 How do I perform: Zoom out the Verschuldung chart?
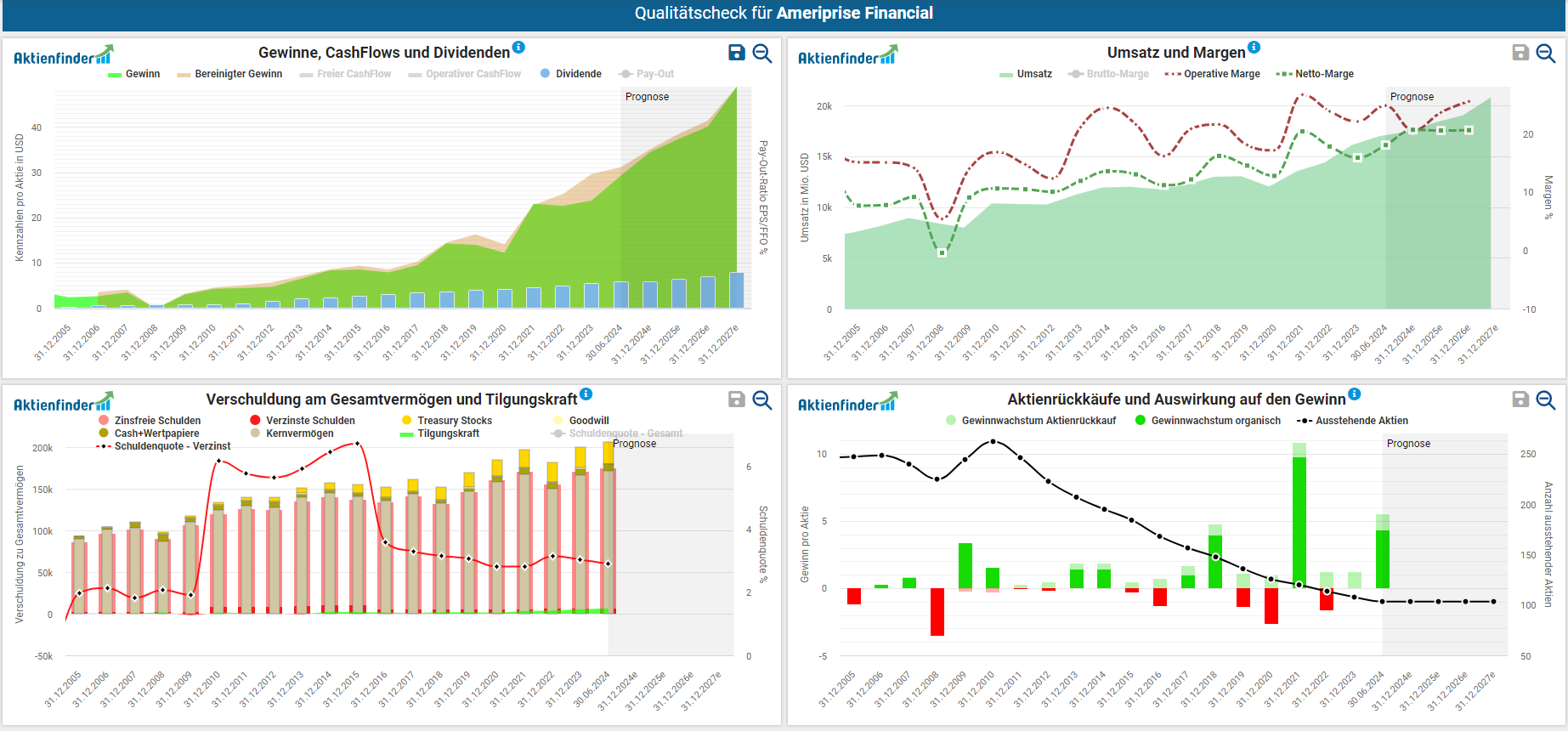point(762,399)
